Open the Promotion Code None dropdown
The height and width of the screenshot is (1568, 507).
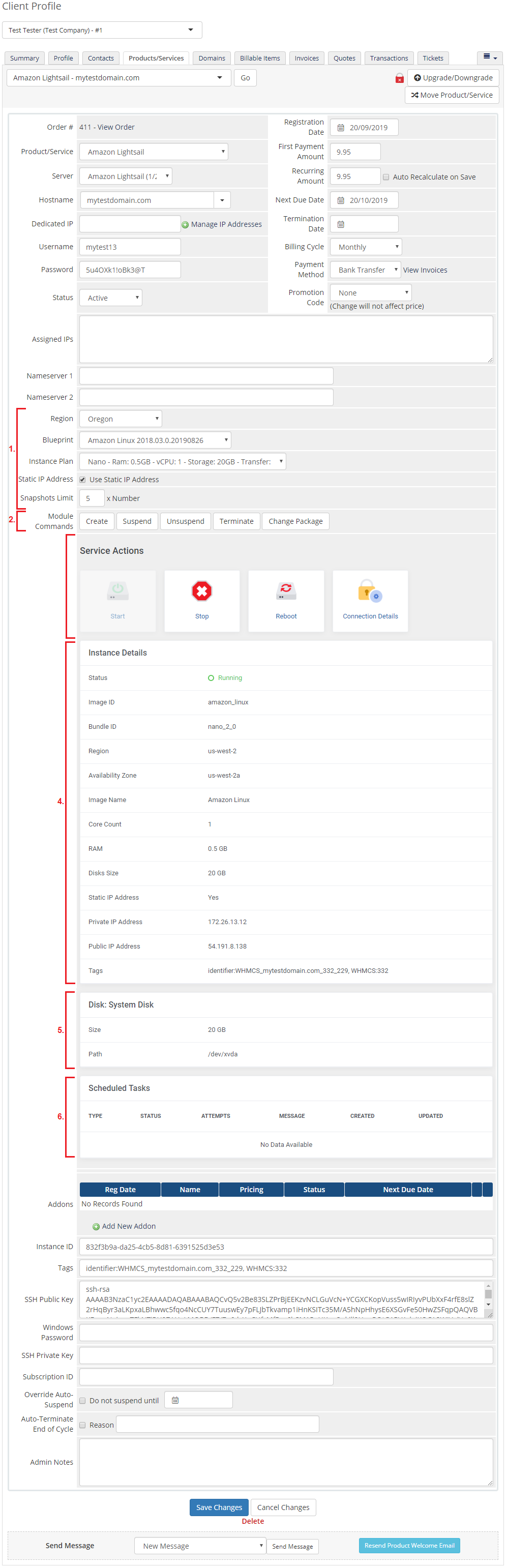371,293
